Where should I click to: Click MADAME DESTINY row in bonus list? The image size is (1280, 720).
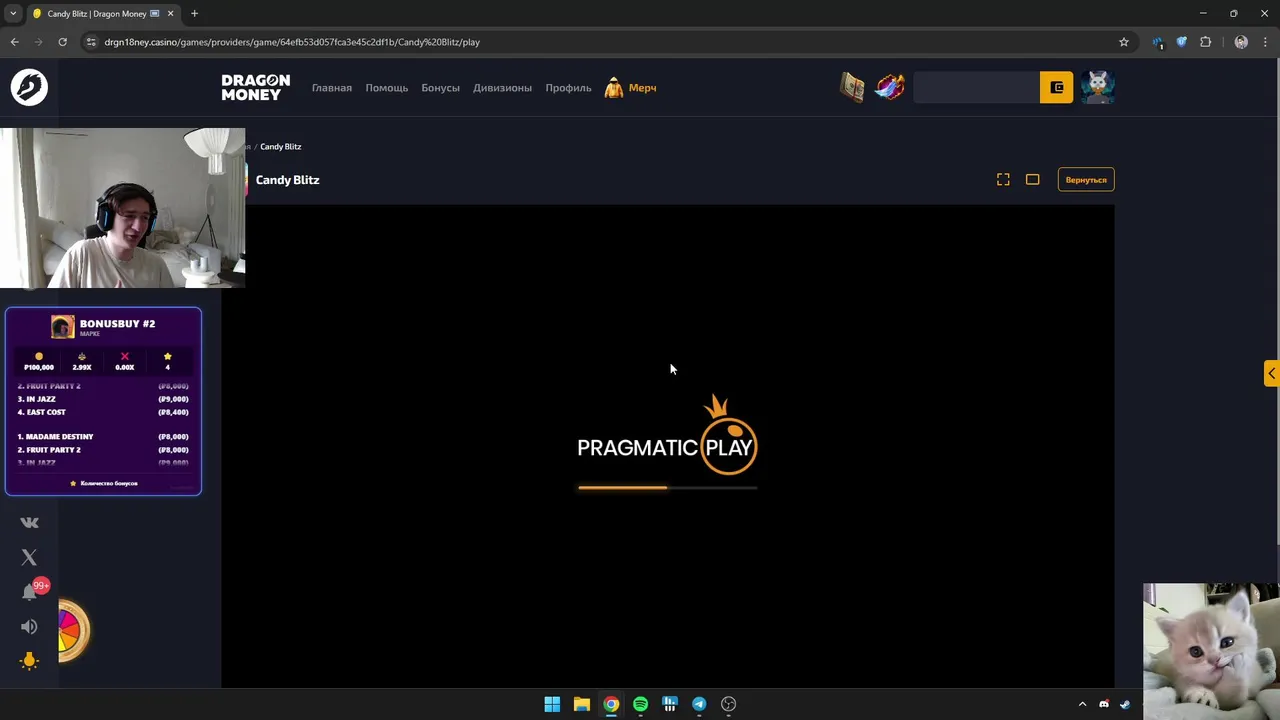tap(103, 437)
